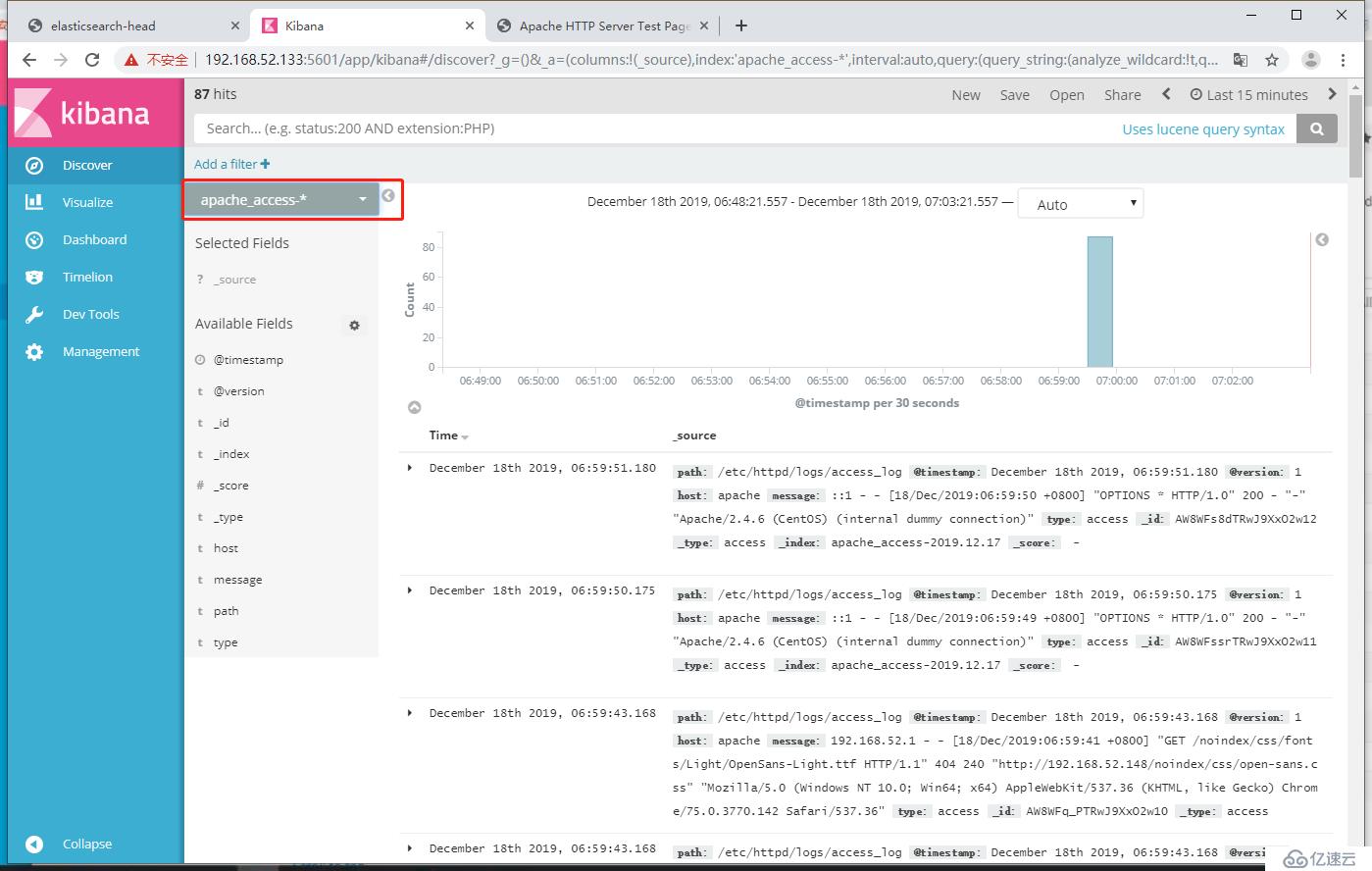This screenshot has height=871, width=1372.
Task: Click browser back button
Action: tap(29, 60)
